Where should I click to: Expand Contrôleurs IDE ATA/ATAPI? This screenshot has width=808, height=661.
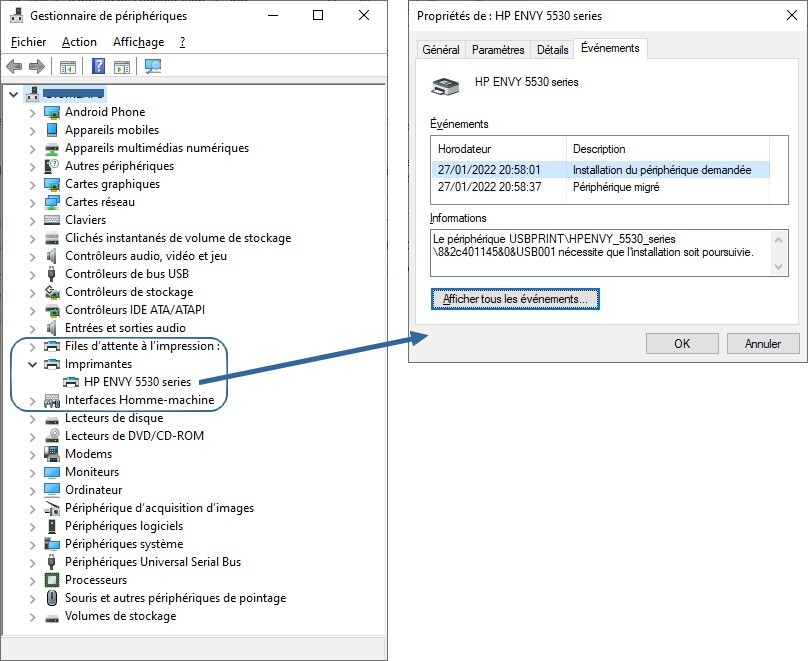tap(32, 311)
